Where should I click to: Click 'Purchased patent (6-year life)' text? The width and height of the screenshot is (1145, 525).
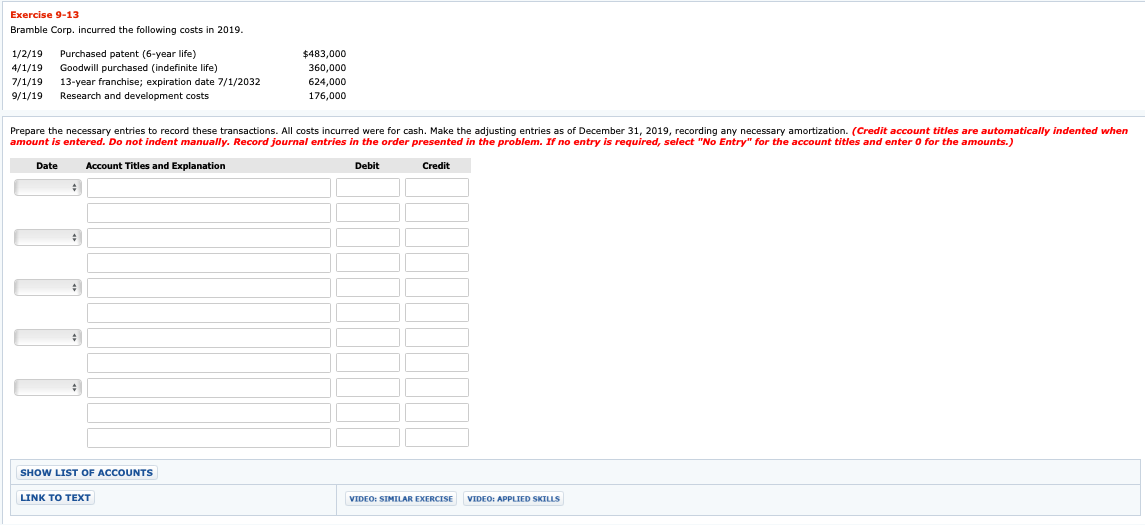click(x=128, y=53)
